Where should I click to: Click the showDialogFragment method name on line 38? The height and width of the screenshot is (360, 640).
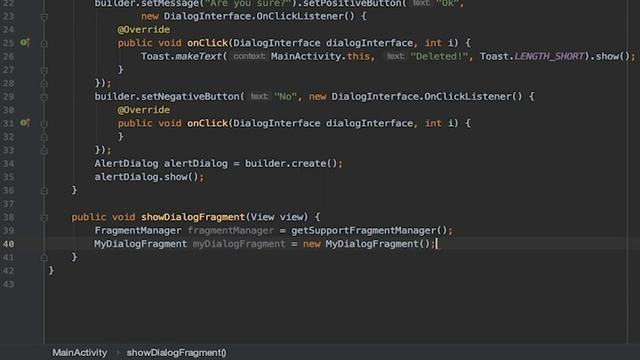point(193,217)
